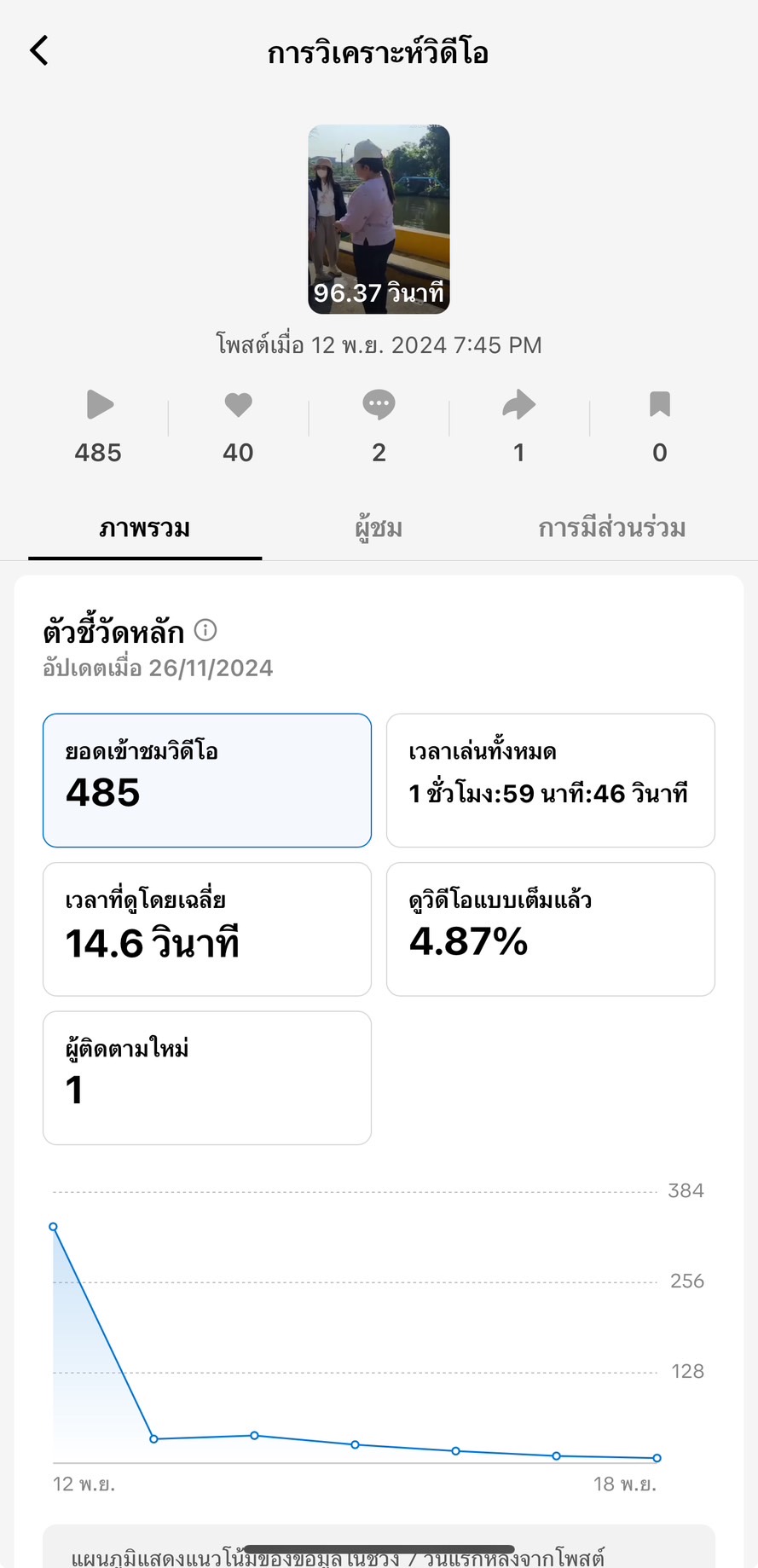Select the เวลาที่ดูโดยเฉลี่ย metric card

(207, 929)
